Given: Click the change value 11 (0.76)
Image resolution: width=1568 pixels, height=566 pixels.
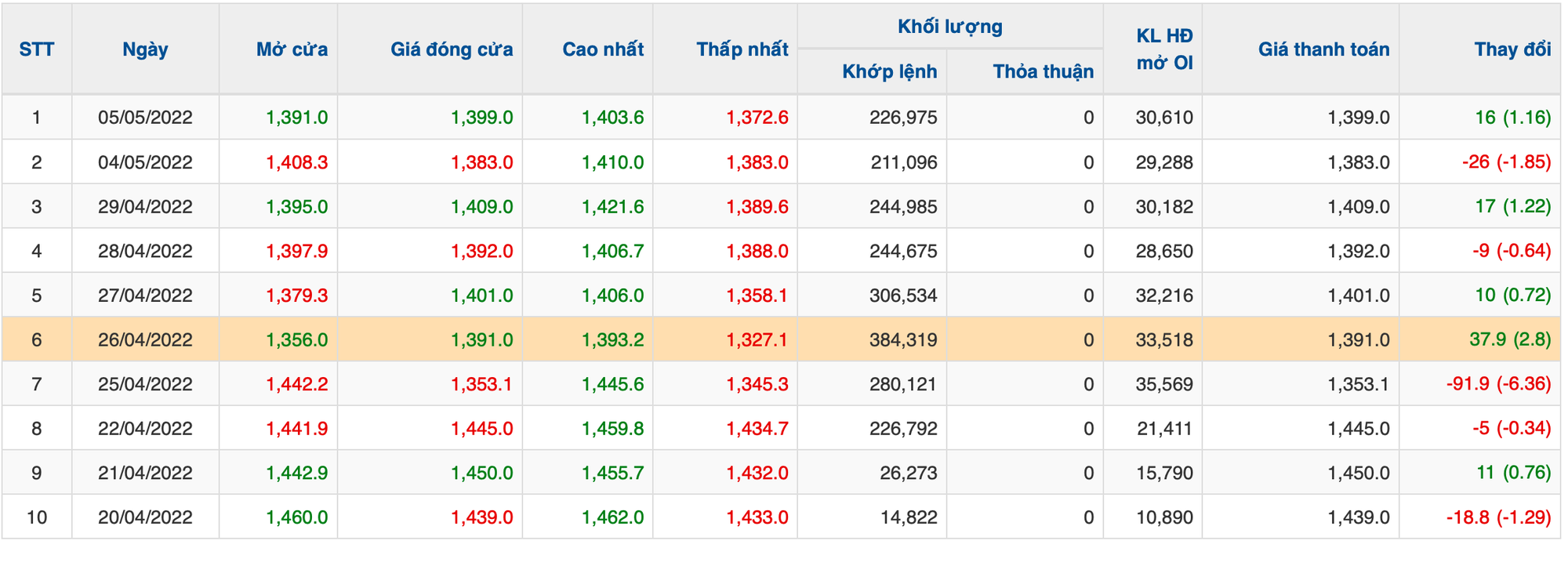Looking at the screenshot, I should tap(1514, 473).
